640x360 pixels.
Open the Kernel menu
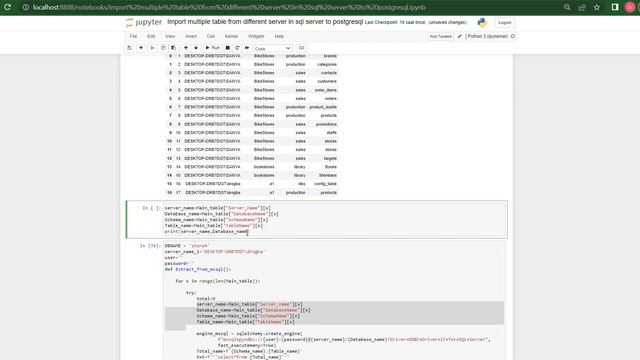coord(231,36)
